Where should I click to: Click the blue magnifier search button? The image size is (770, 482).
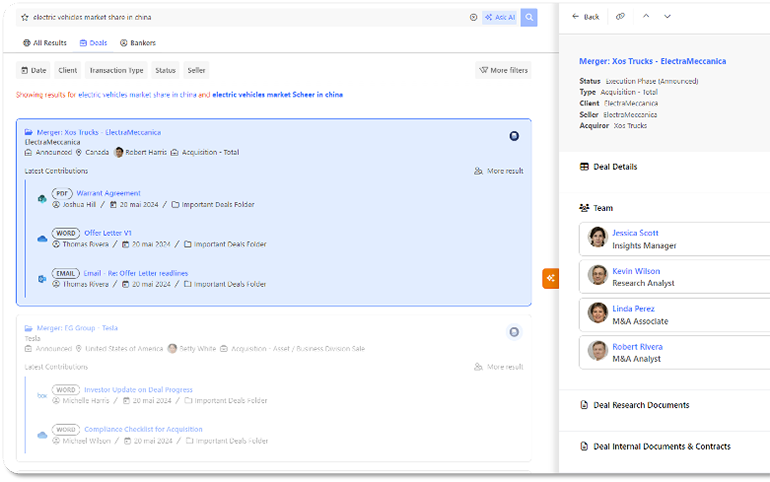[529, 18]
